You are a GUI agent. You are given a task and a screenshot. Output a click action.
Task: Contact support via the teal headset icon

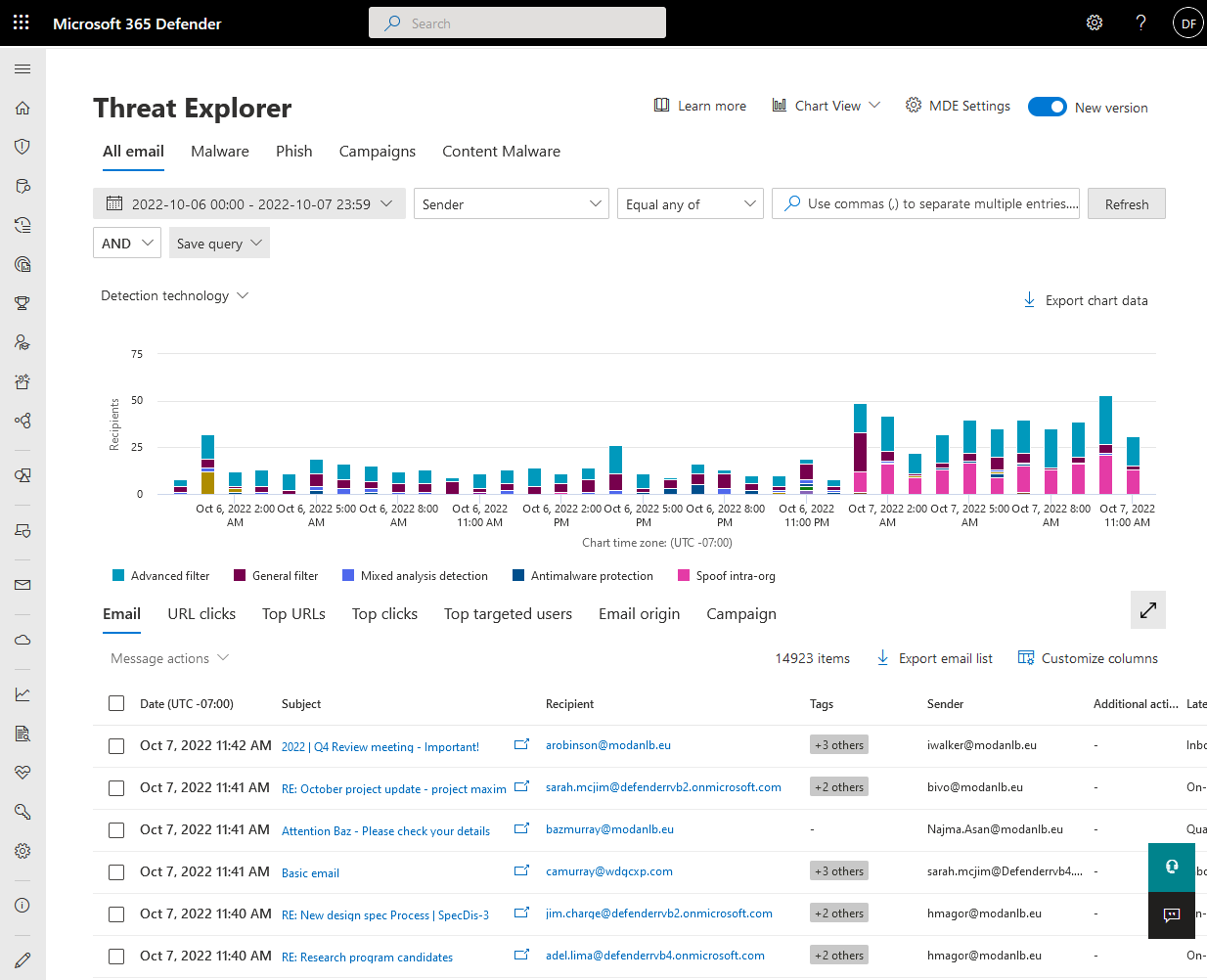1171,867
